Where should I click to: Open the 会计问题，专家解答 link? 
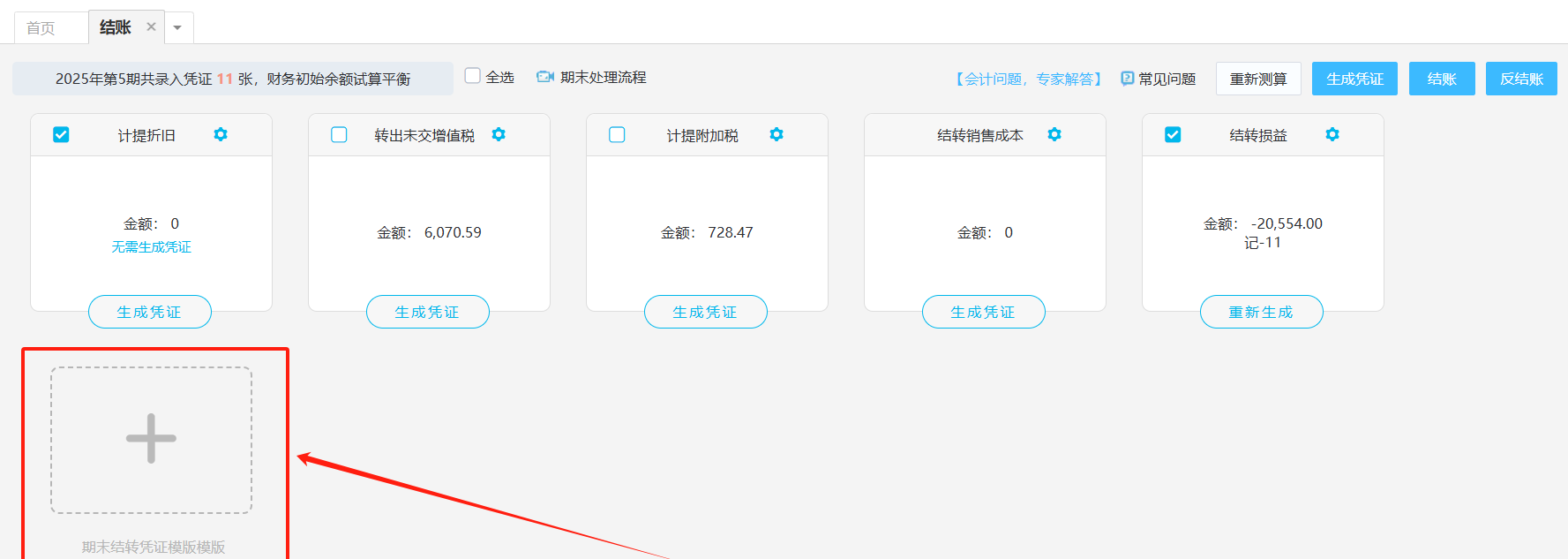pos(1029,79)
